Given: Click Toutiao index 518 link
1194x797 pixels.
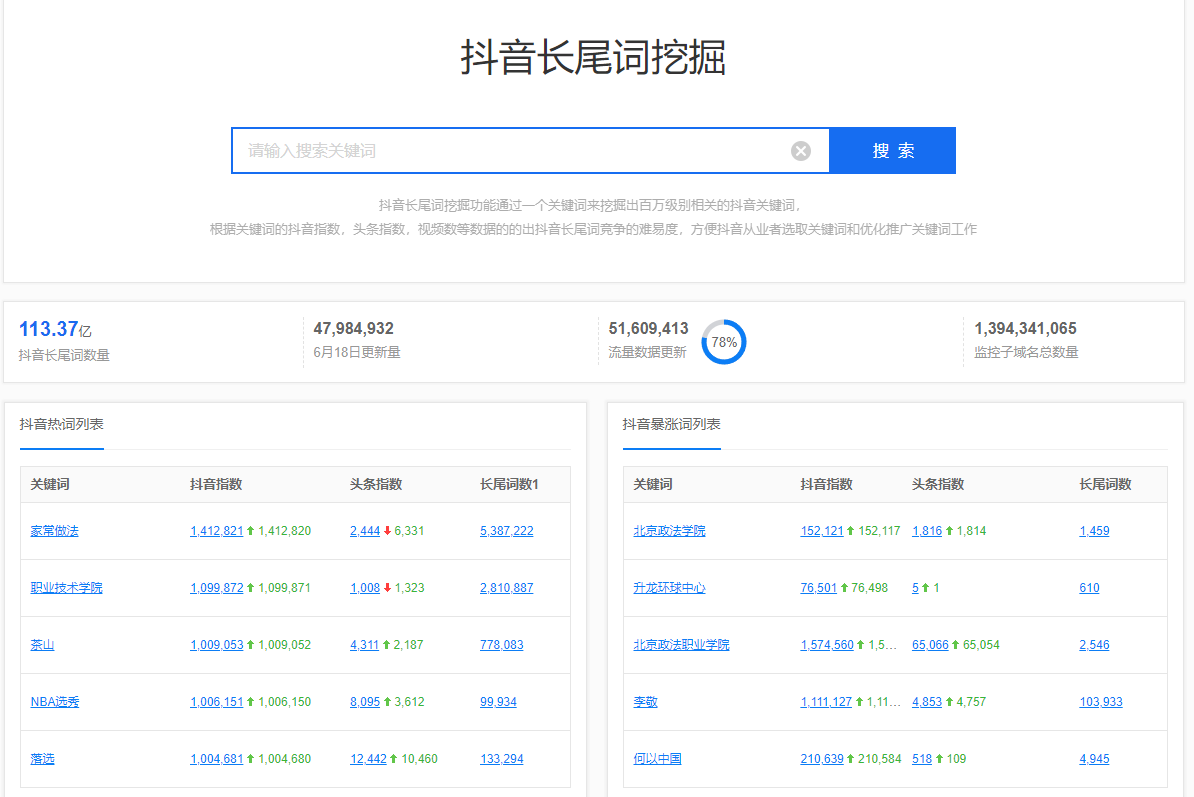Looking at the screenshot, I should coord(922,759).
